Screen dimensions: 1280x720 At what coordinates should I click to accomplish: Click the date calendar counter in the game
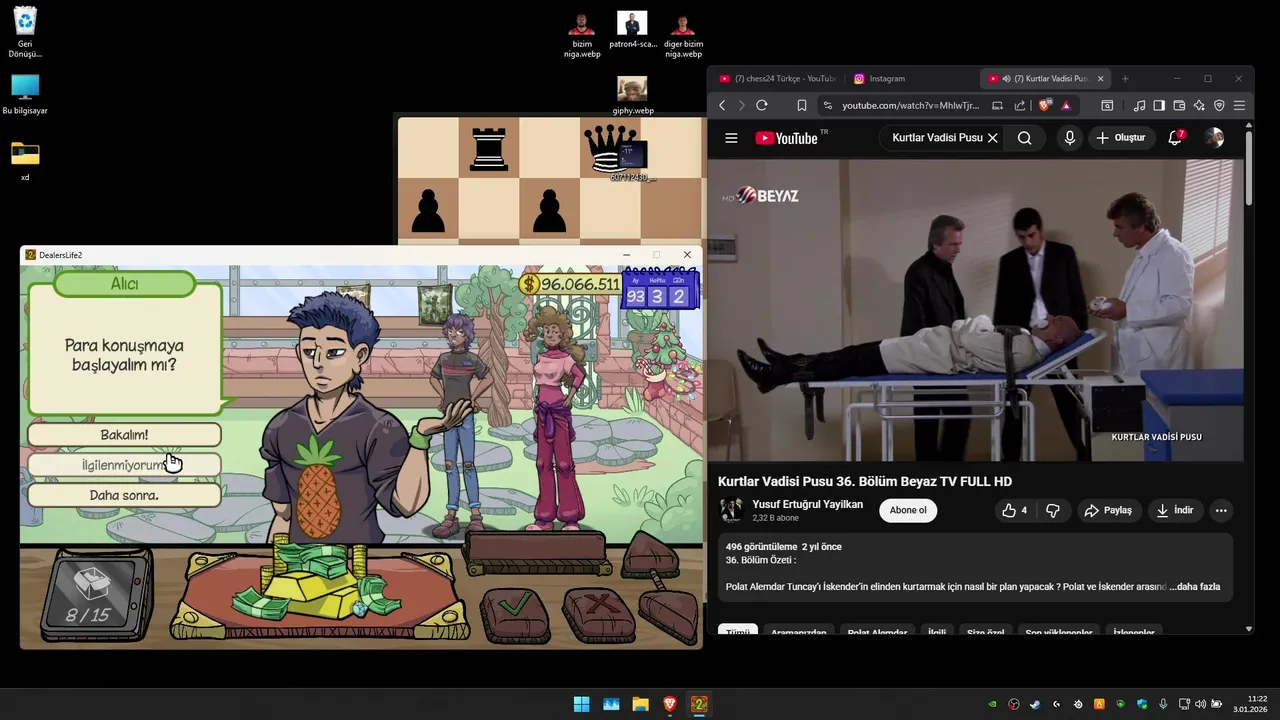click(x=658, y=291)
